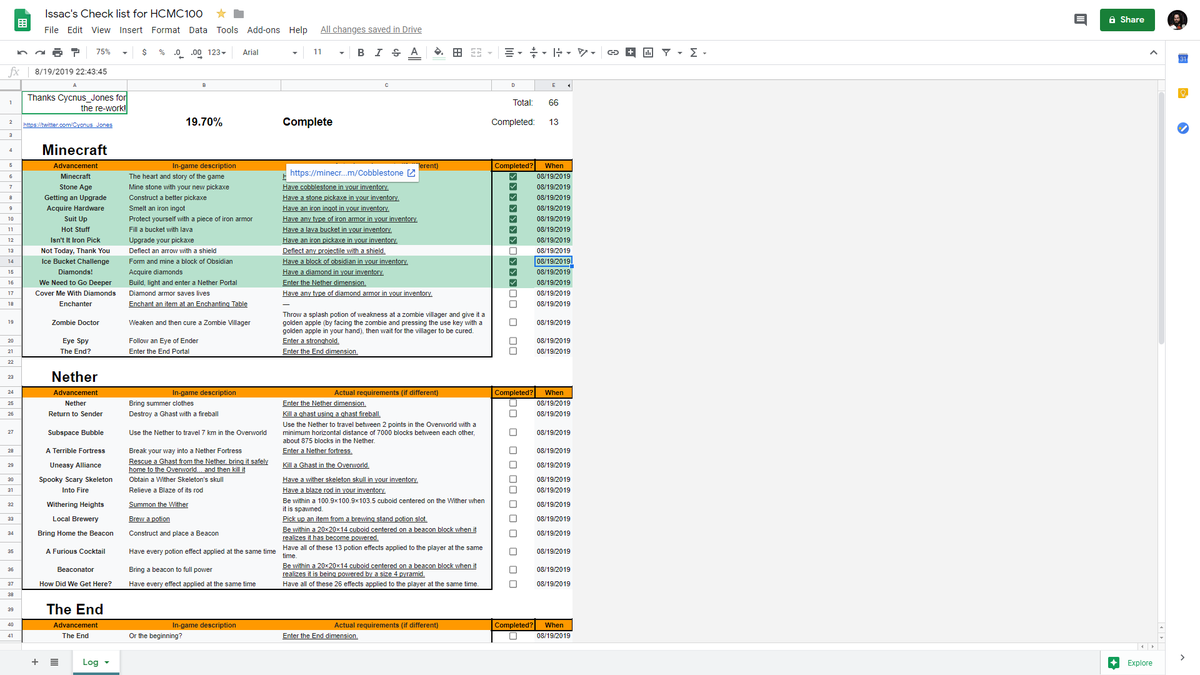Open the Log sheet tab dropdown arrow
Image resolution: width=1200 pixels, height=675 pixels.
click(107, 662)
